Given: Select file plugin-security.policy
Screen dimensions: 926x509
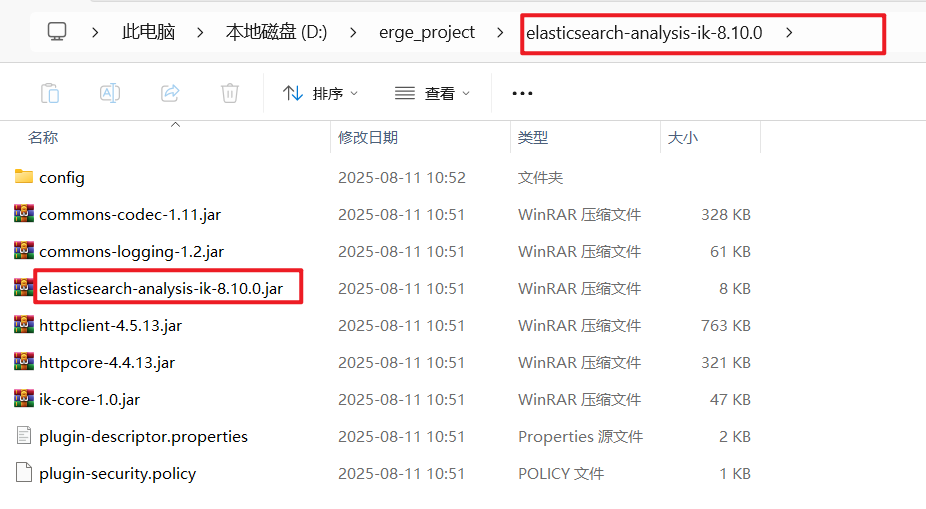Looking at the screenshot, I should coord(118,474).
